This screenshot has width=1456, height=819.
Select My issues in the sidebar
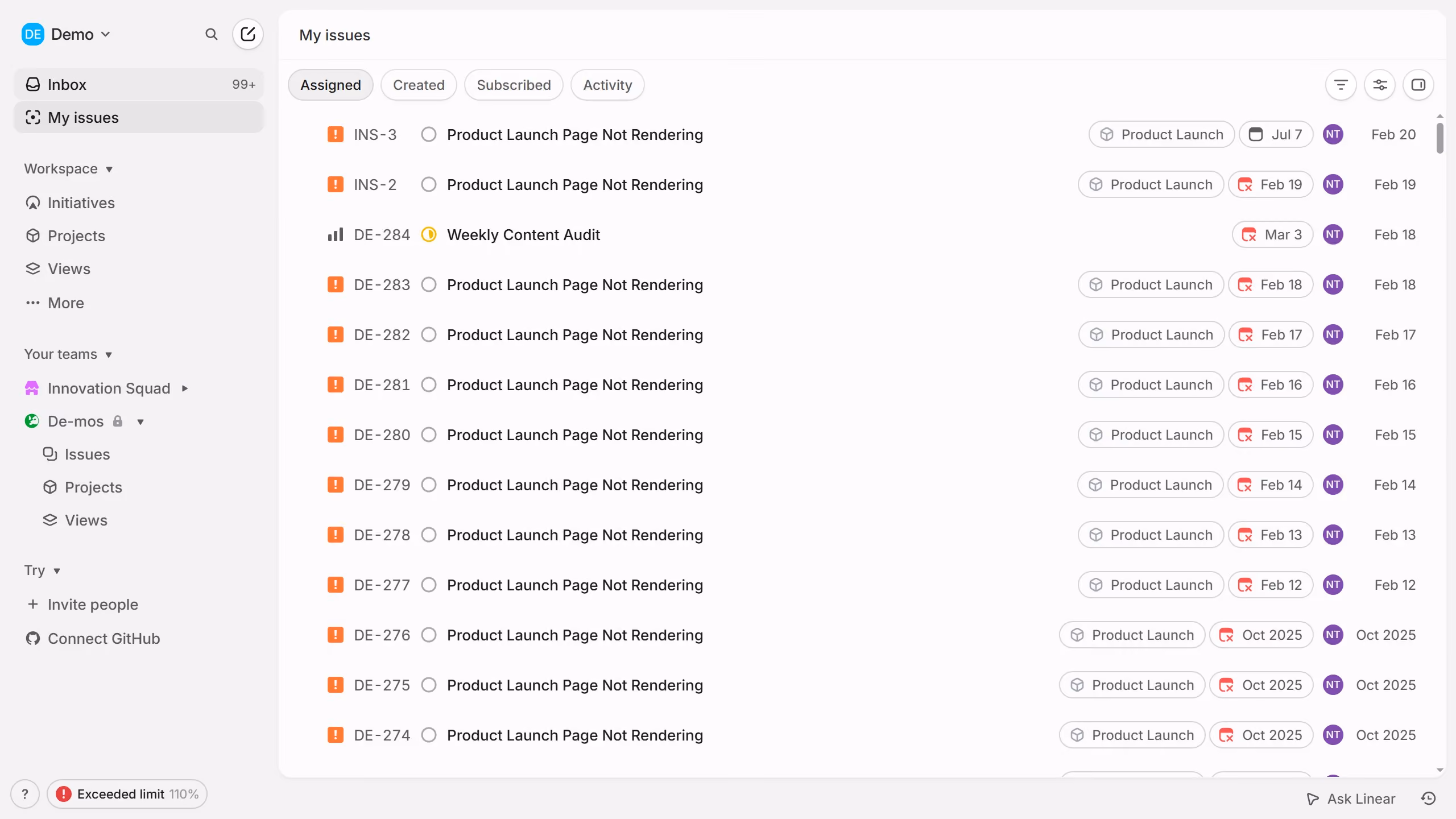click(x=139, y=117)
